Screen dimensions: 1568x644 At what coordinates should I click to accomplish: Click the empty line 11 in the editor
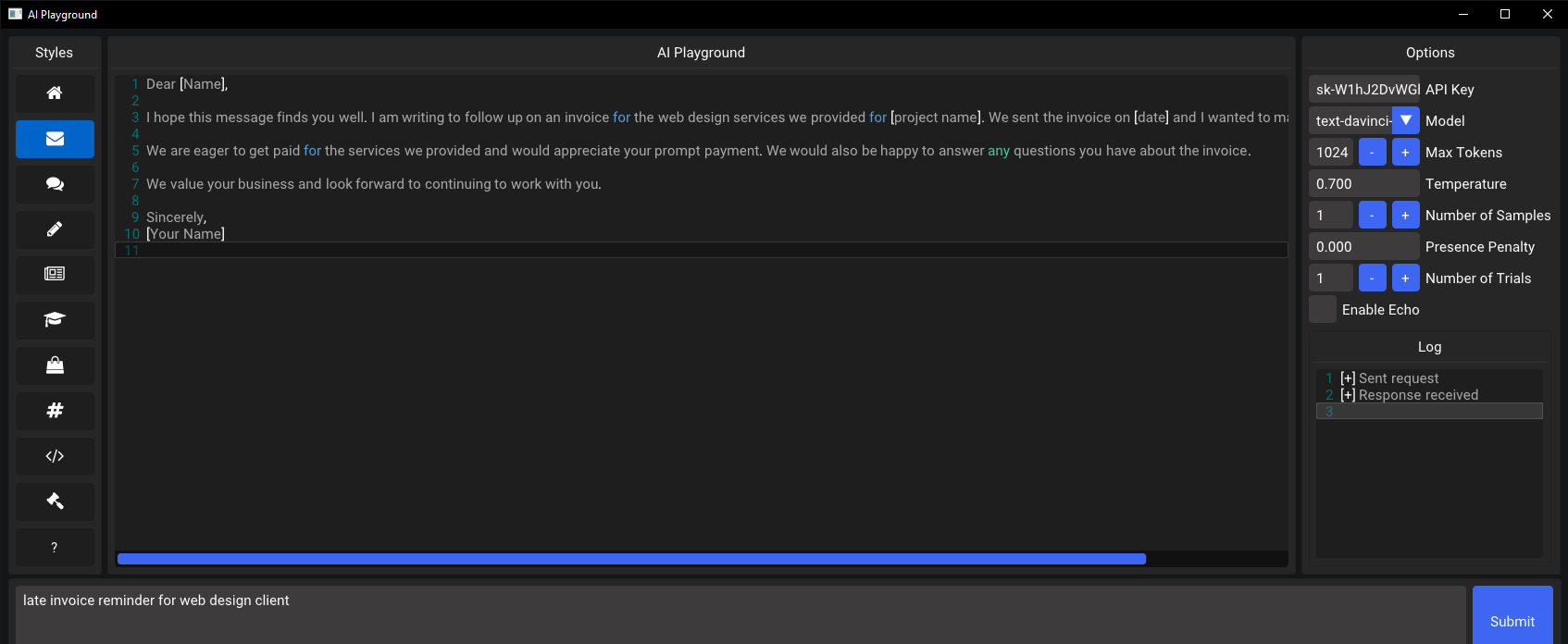[x=702, y=251]
